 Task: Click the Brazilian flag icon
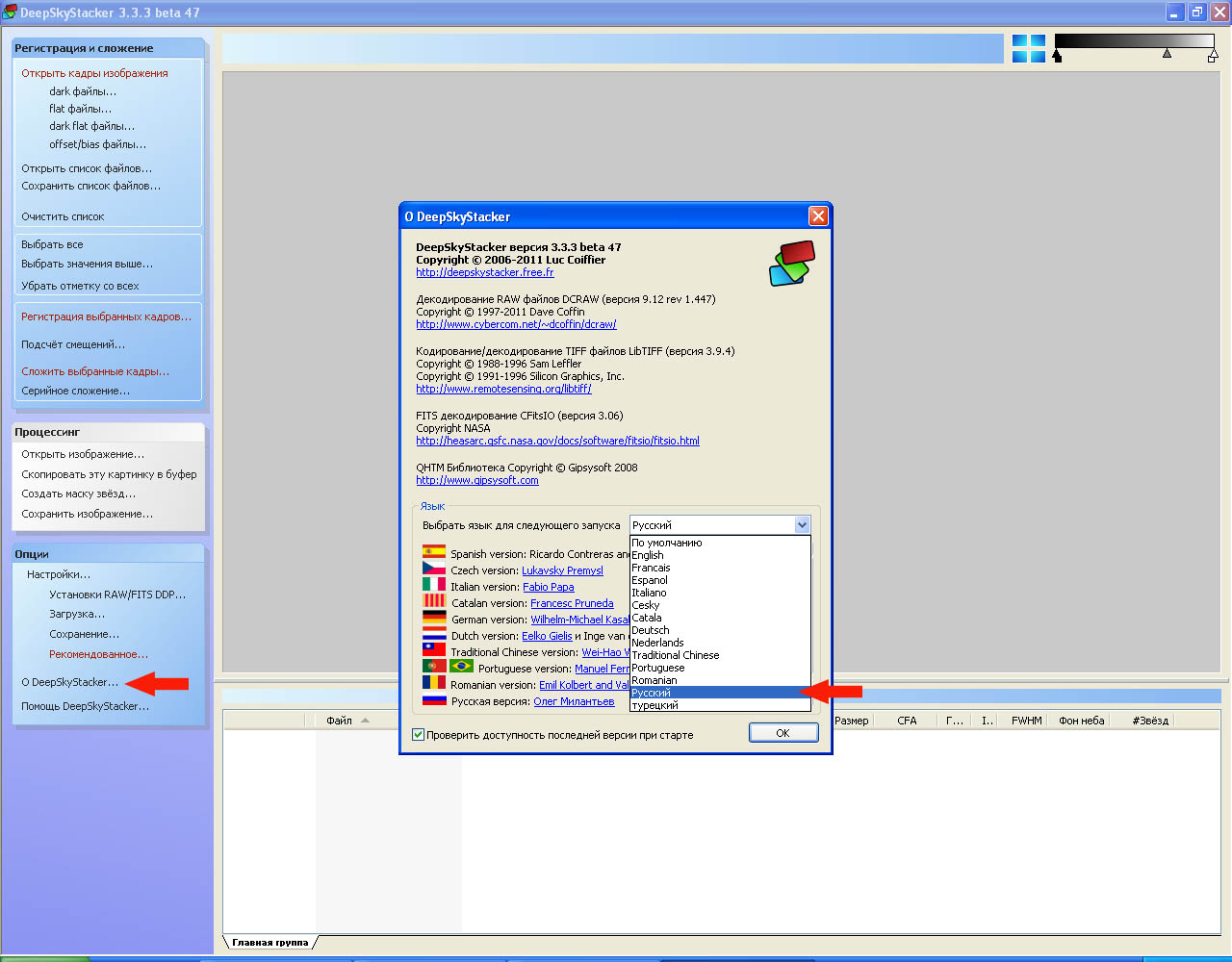pyautogui.click(x=462, y=667)
